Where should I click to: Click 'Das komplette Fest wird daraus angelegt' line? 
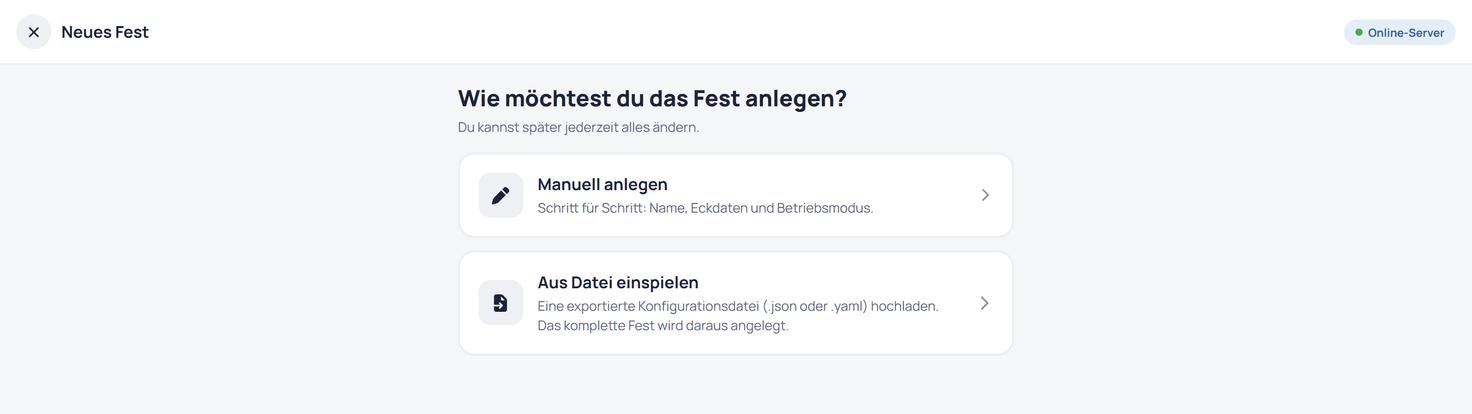[x=663, y=325]
